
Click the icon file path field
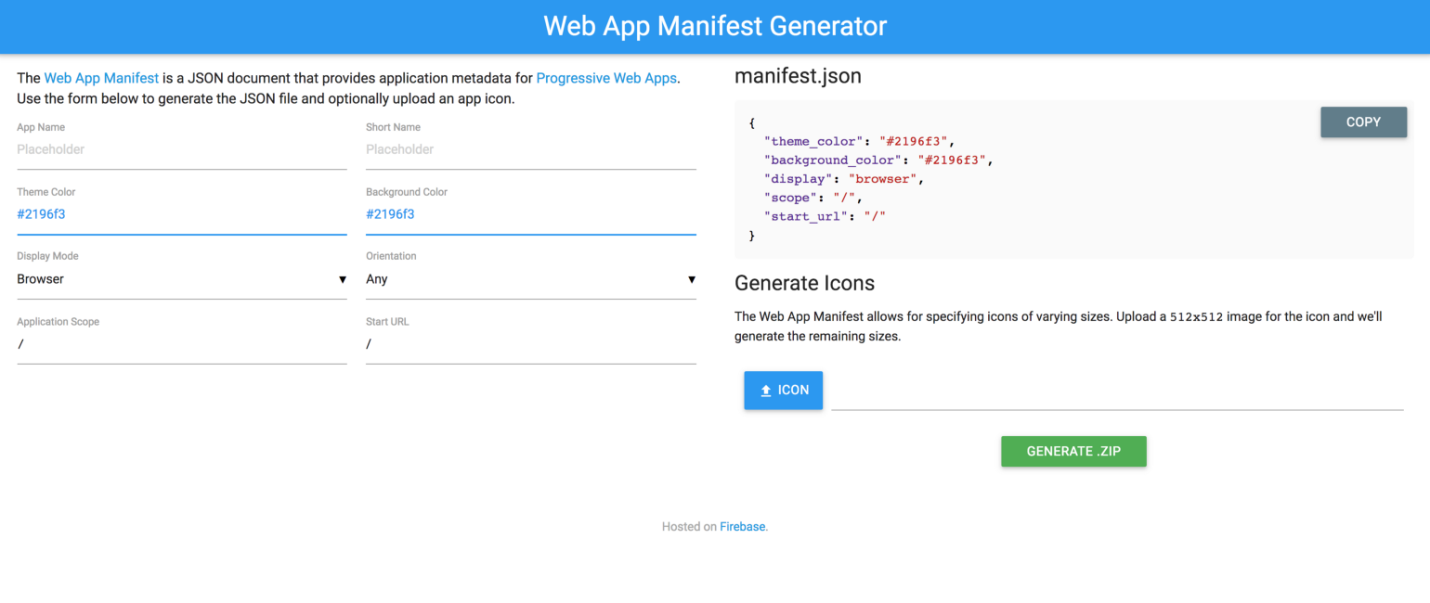pyautogui.click(x=1117, y=393)
